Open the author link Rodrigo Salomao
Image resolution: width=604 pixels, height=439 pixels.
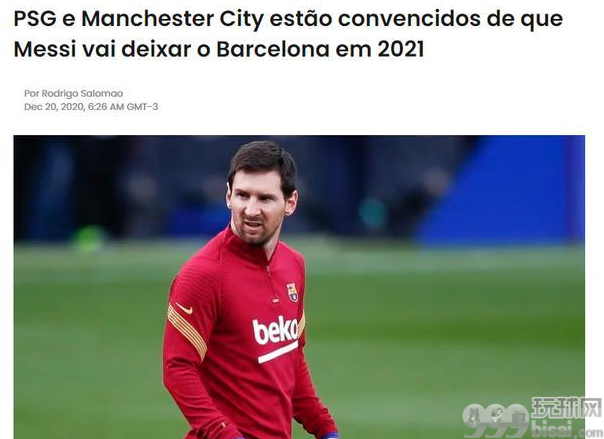pos(82,94)
